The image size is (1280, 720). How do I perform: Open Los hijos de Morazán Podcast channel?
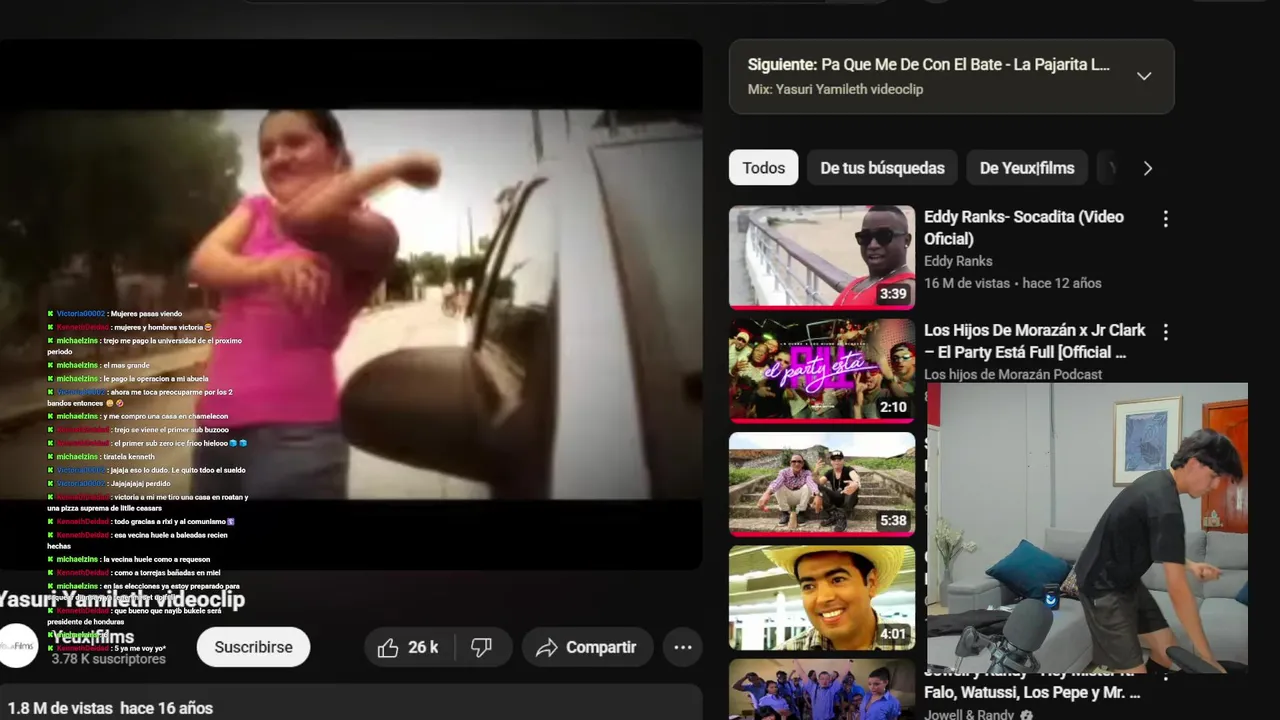[x=1013, y=374]
